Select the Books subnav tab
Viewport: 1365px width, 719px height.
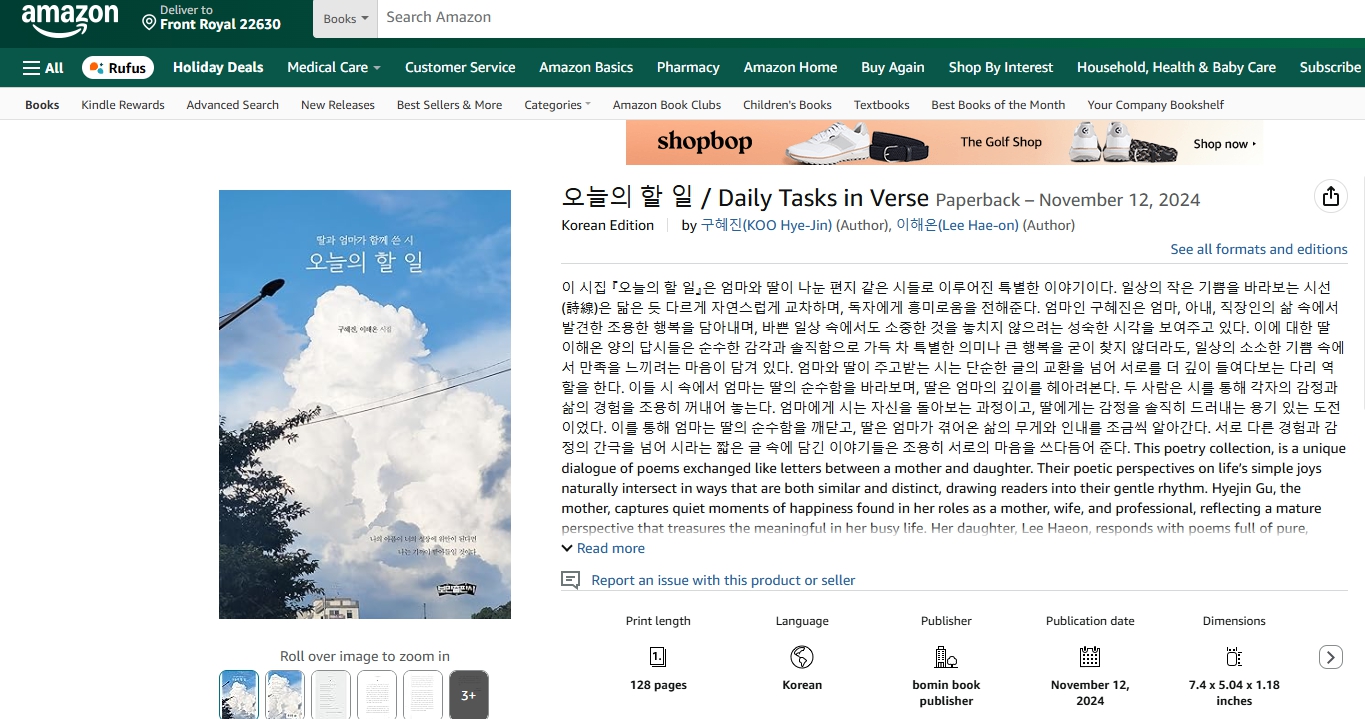coord(42,105)
